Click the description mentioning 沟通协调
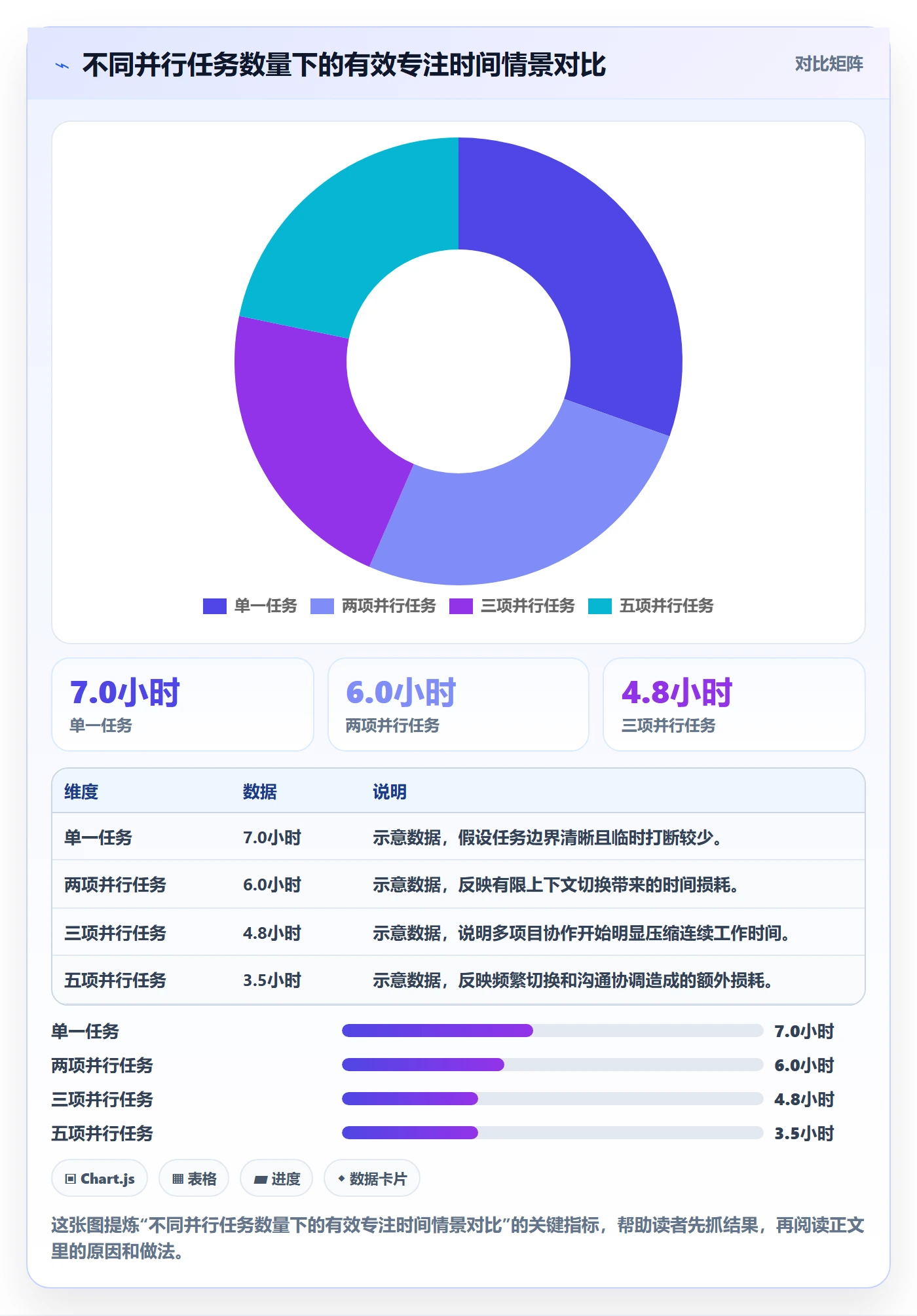917x1316 pixels. [x=573, y=980]
